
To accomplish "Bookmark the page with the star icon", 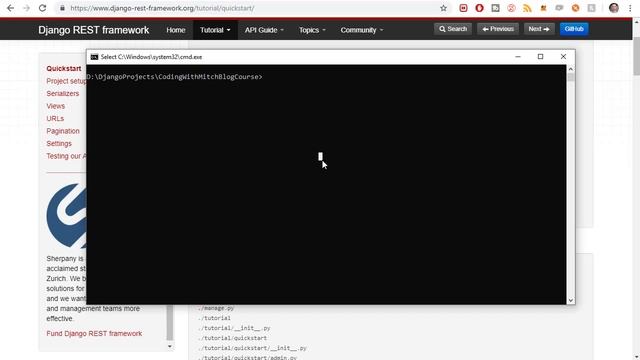I will (443, 8).
